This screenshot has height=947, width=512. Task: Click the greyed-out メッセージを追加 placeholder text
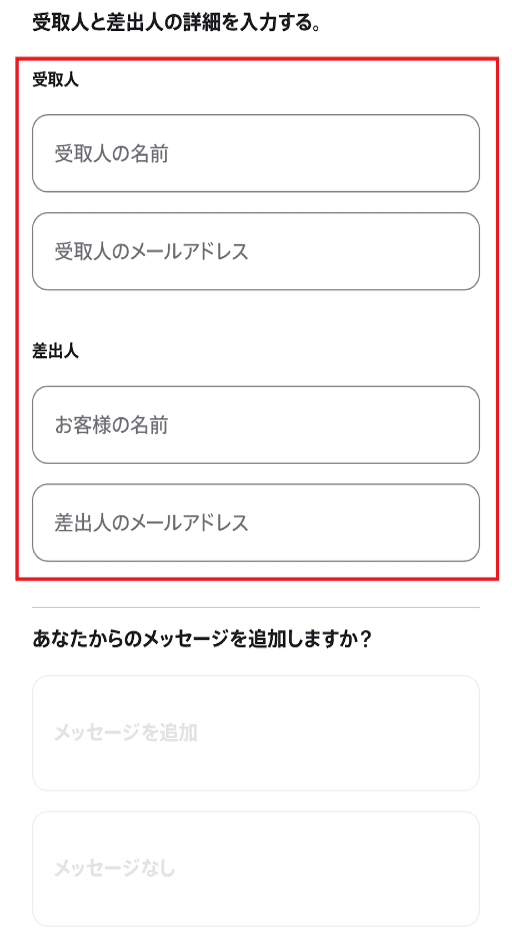(x=126, y=733)
